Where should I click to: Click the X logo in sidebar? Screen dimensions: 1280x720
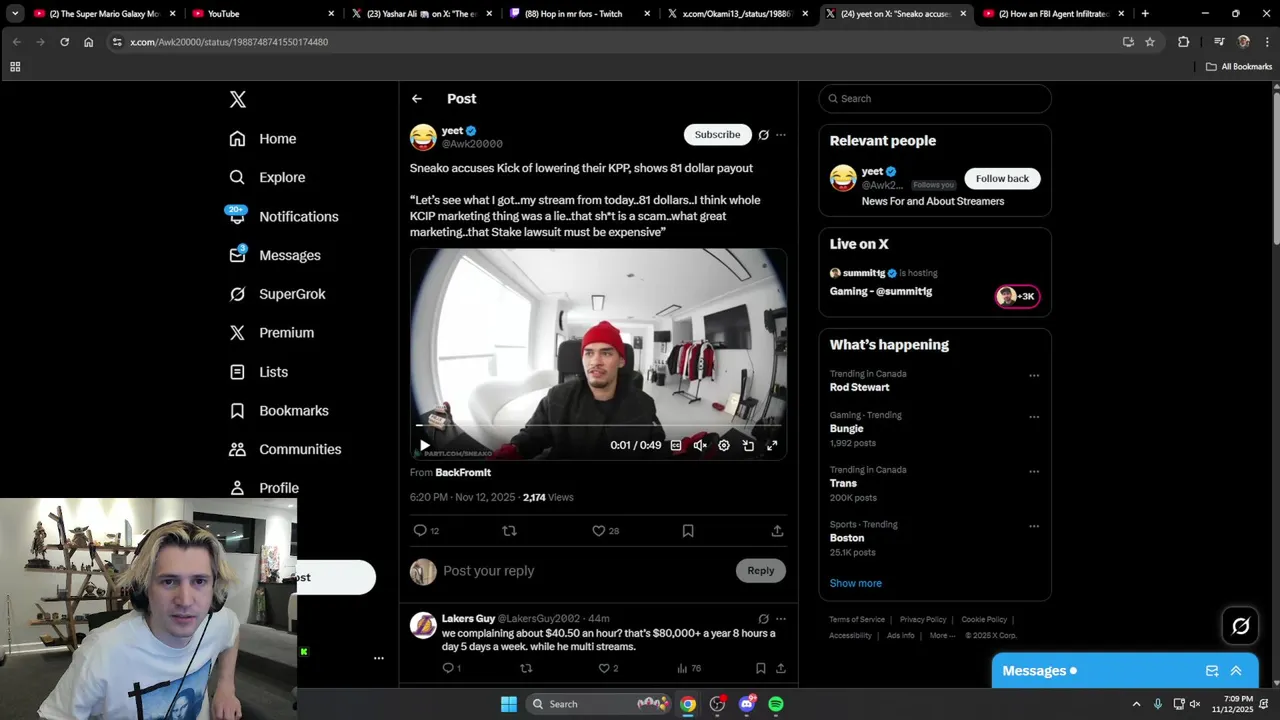coord(237,99)
